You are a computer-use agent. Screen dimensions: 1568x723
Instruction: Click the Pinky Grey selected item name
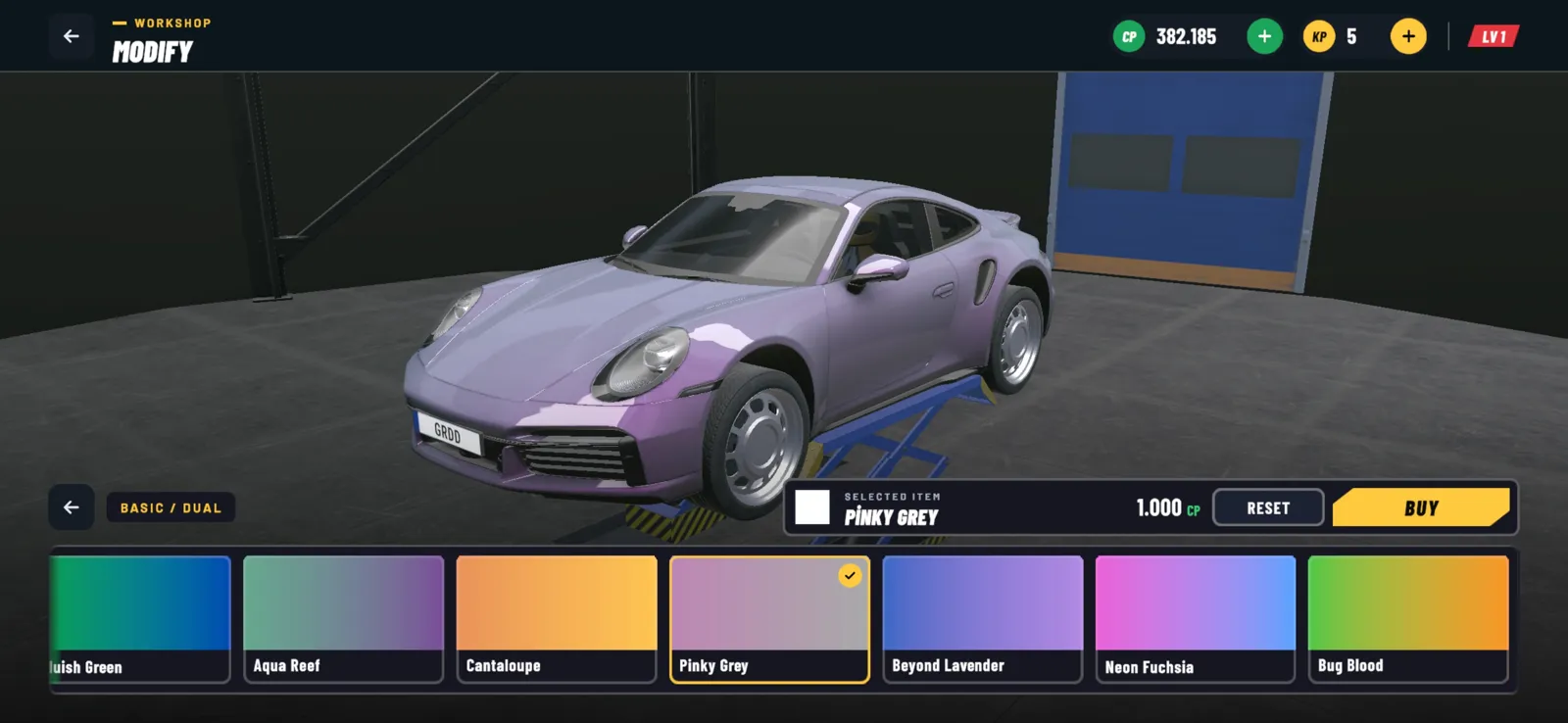click(x=891, y=516)
